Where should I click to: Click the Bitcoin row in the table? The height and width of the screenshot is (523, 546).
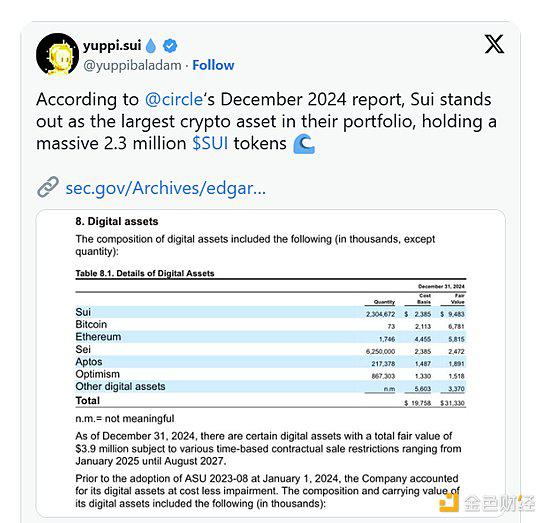[x=270, y=325]
